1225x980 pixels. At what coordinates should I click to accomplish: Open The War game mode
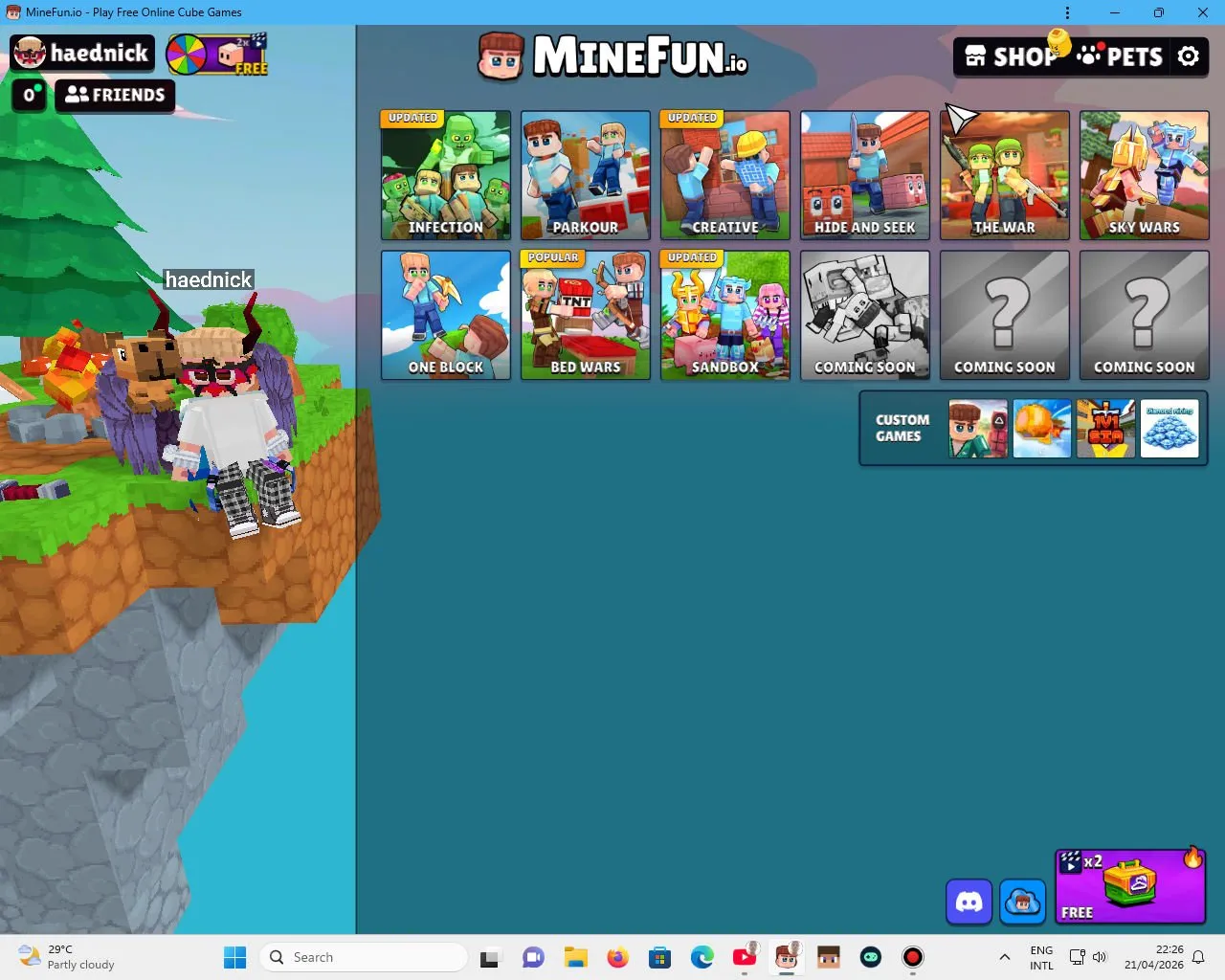(1005, 175)
